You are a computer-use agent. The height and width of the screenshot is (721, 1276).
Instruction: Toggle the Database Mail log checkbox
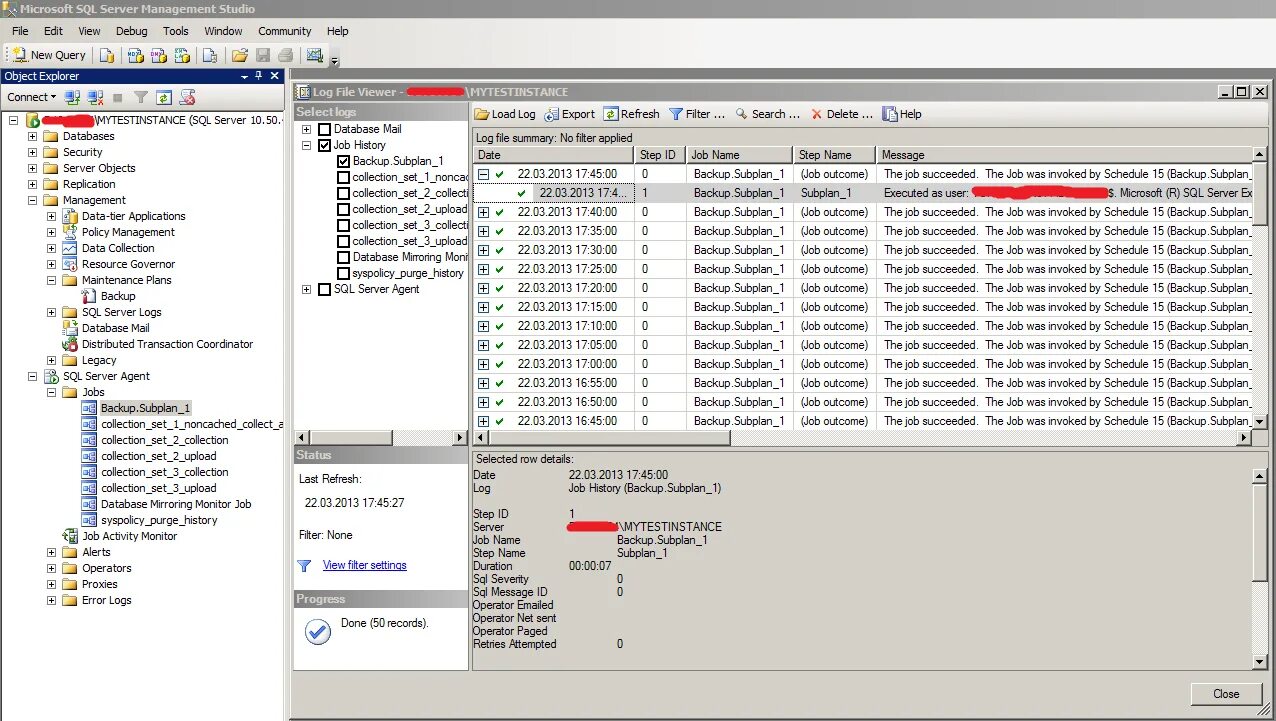click(324, 129)
